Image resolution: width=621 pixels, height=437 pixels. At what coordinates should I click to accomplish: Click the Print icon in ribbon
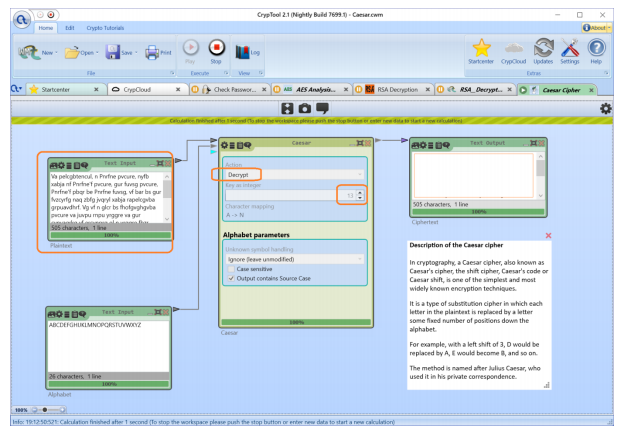152,52
